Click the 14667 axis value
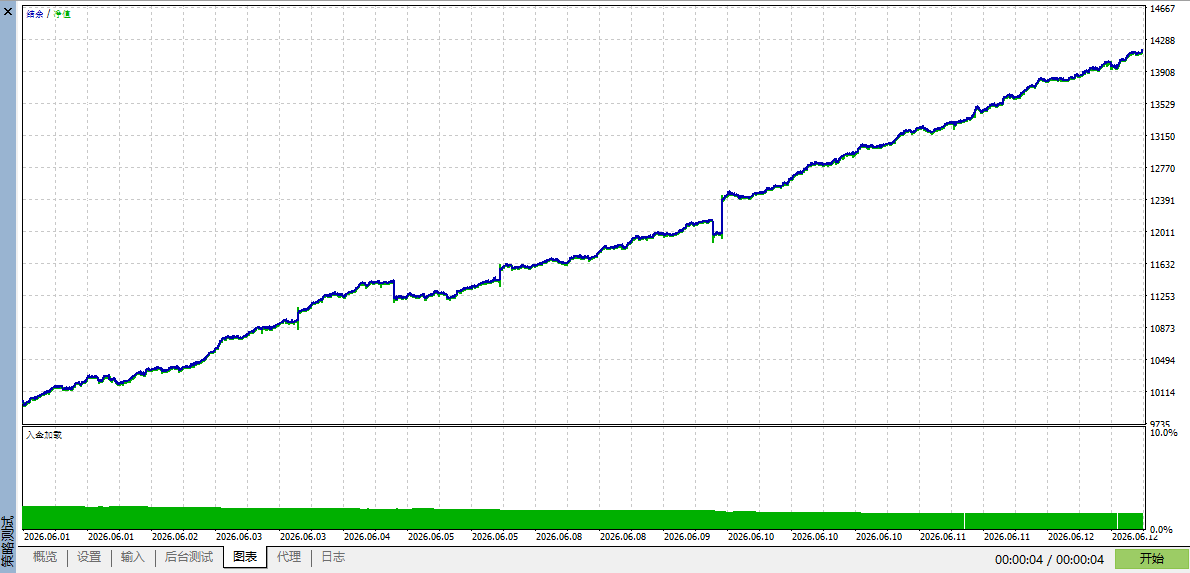This screenshot has width=1190, height=573. coord(1164,9)
